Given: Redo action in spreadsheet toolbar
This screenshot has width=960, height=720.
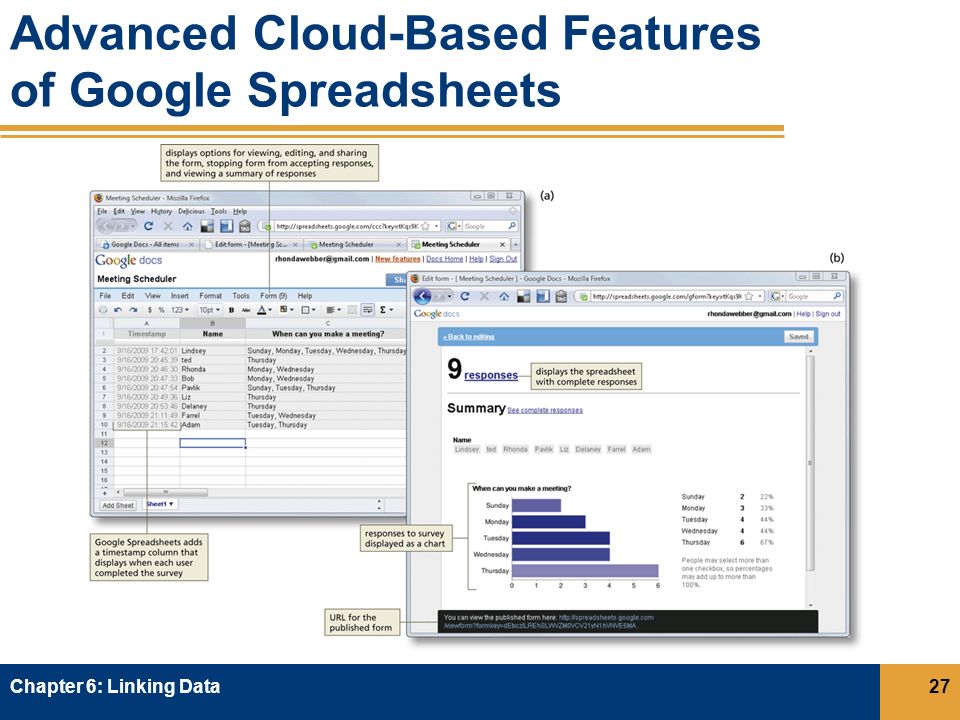Looking at the screenshot, I should (x=132, y=310).
